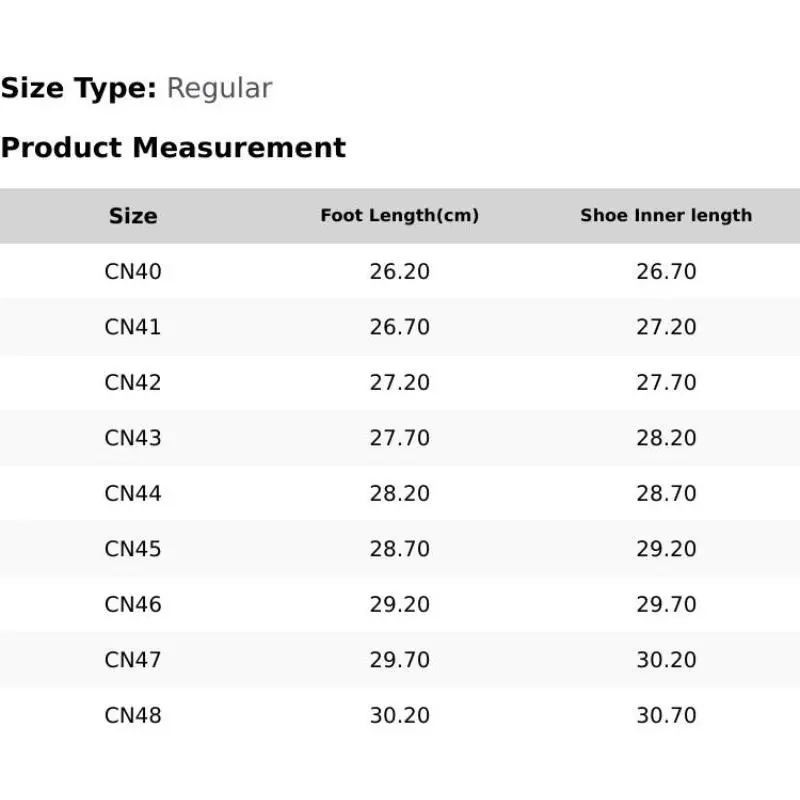Select the CN45 size cell
Image resolution: width=800 pixels, height=800 pixels.
pos(133,549)
